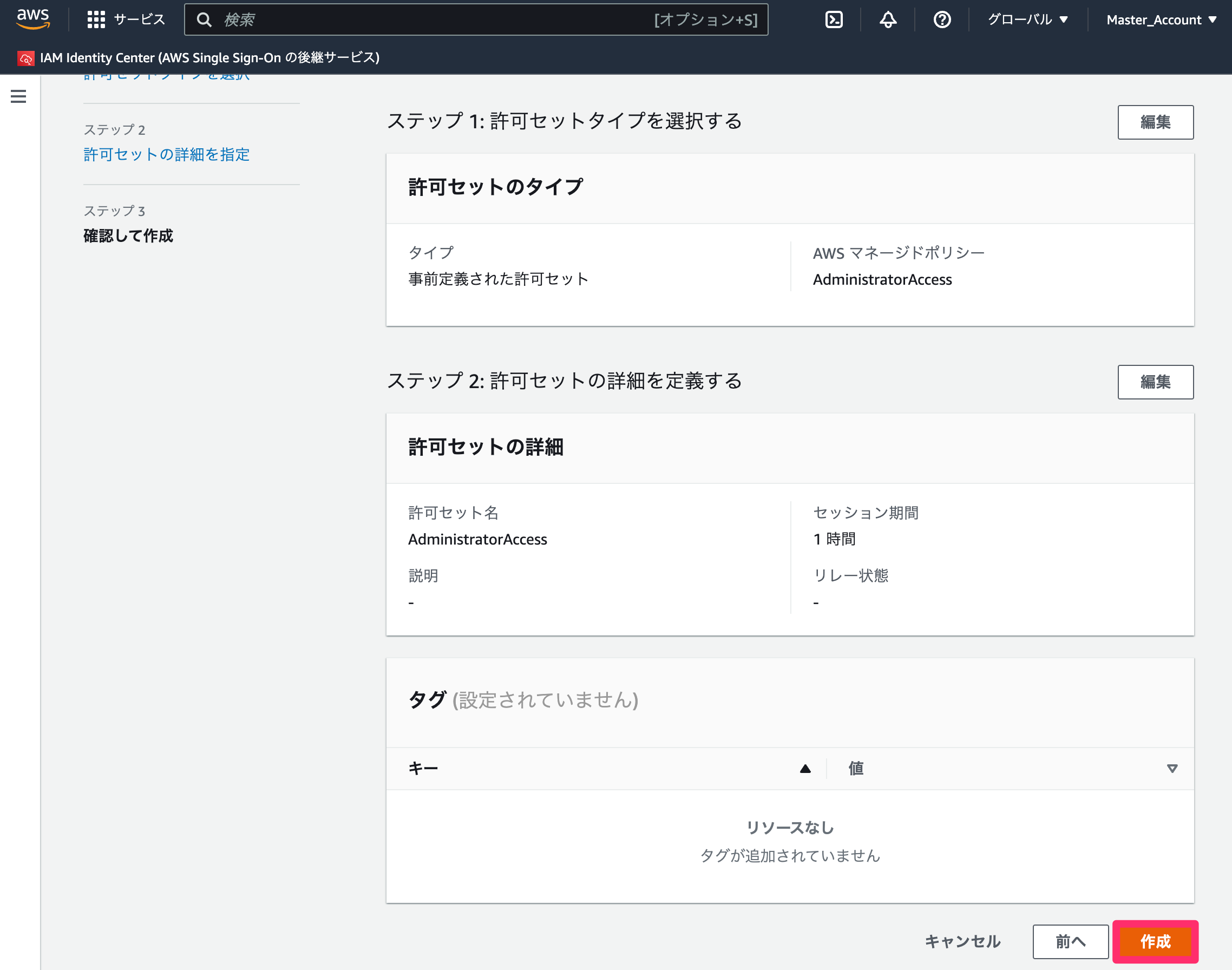Image resolution: width=1232 pixels, height=970 pixels.
Task: Click the search magnifier icon
Action: (204, 20)
